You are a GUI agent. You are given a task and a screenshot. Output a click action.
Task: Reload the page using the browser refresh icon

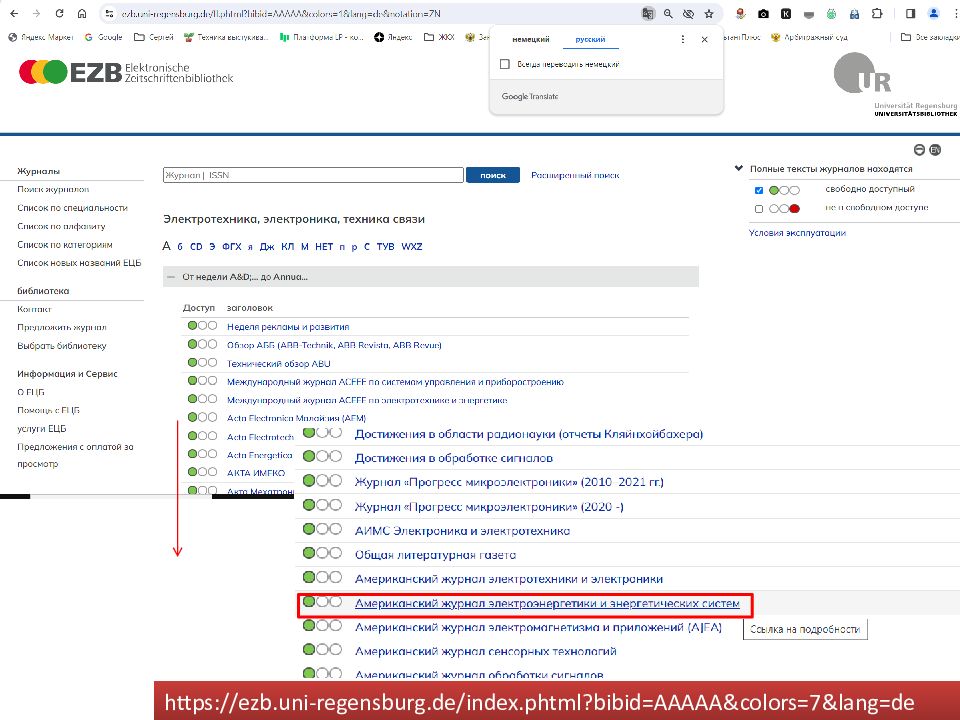tap(59, 14)
